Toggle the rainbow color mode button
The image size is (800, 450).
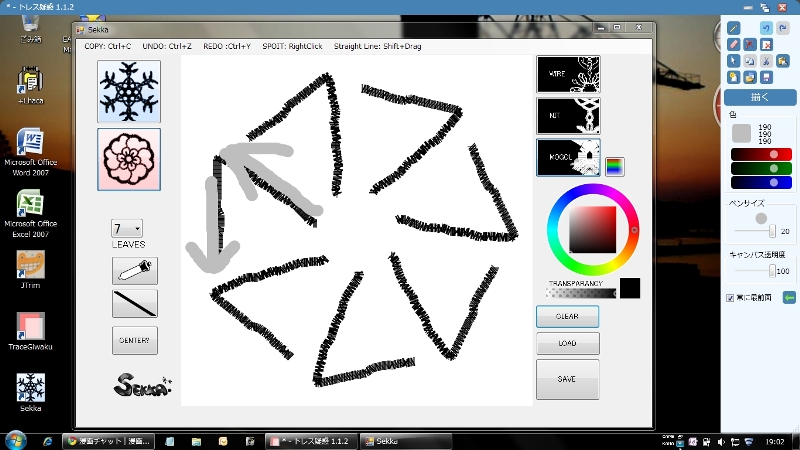point(614,166)
